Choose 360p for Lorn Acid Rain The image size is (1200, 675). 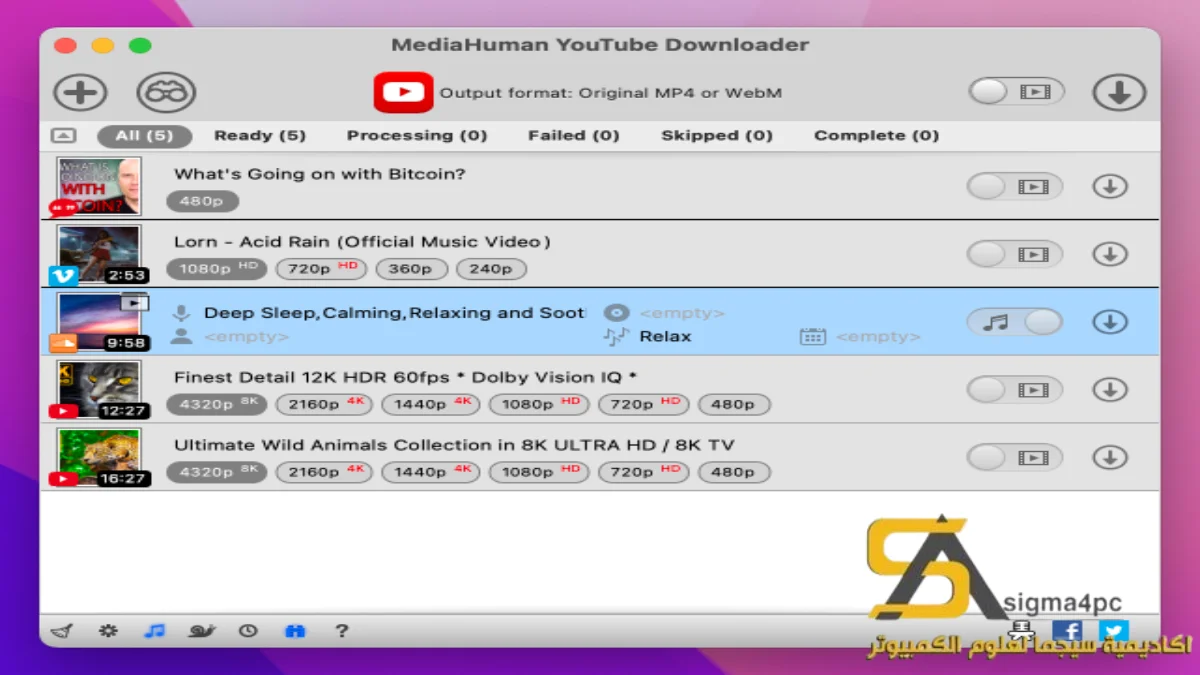pos(411,269)
